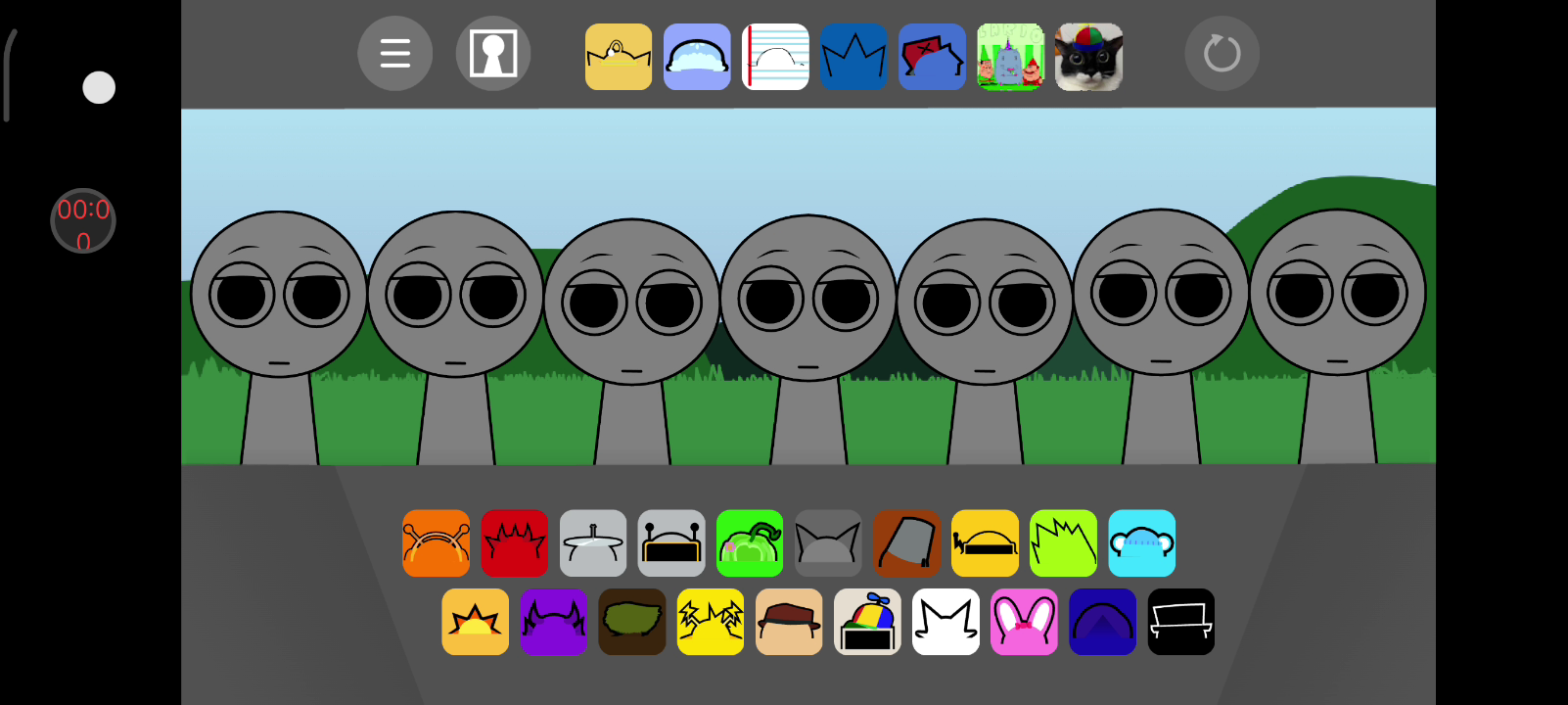Select the green vine sprout icon
The image size is (1568, 705).
pyautogui.click(x=750, y=543)
